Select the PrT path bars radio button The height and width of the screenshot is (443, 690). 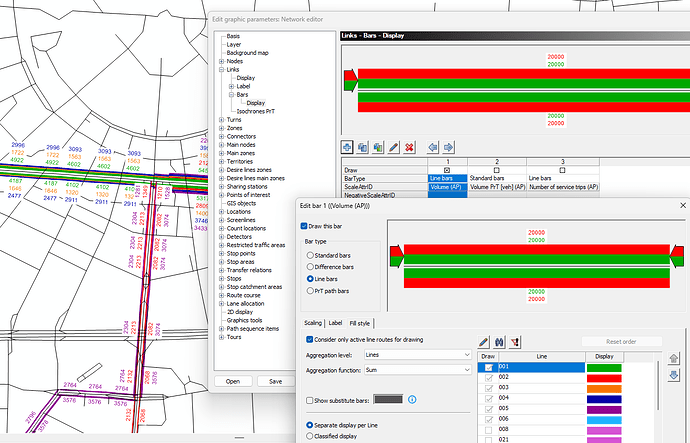310,291
